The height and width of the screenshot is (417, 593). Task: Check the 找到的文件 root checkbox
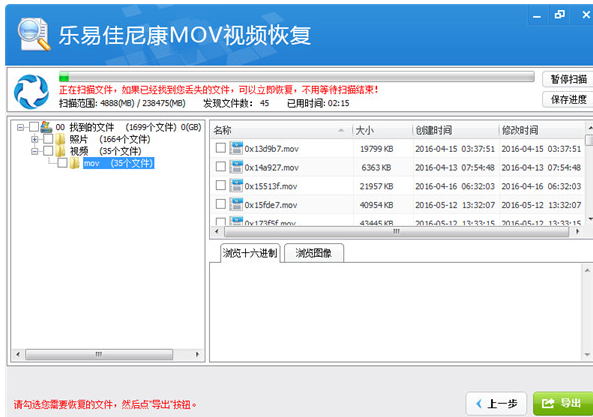[x=34, y=127]
